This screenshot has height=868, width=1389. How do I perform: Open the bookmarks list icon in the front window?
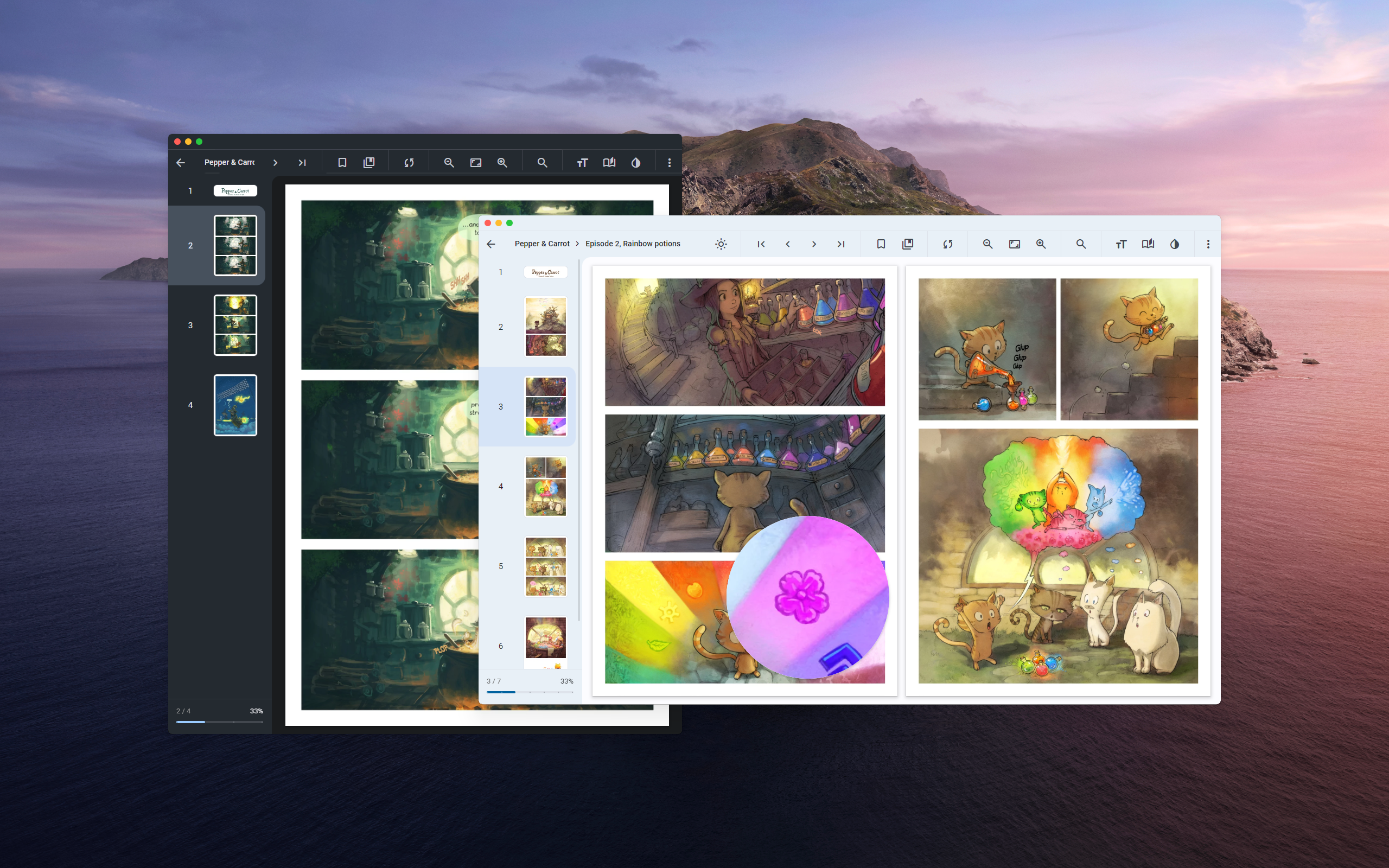pyautogui.click(x=907, y=244)
